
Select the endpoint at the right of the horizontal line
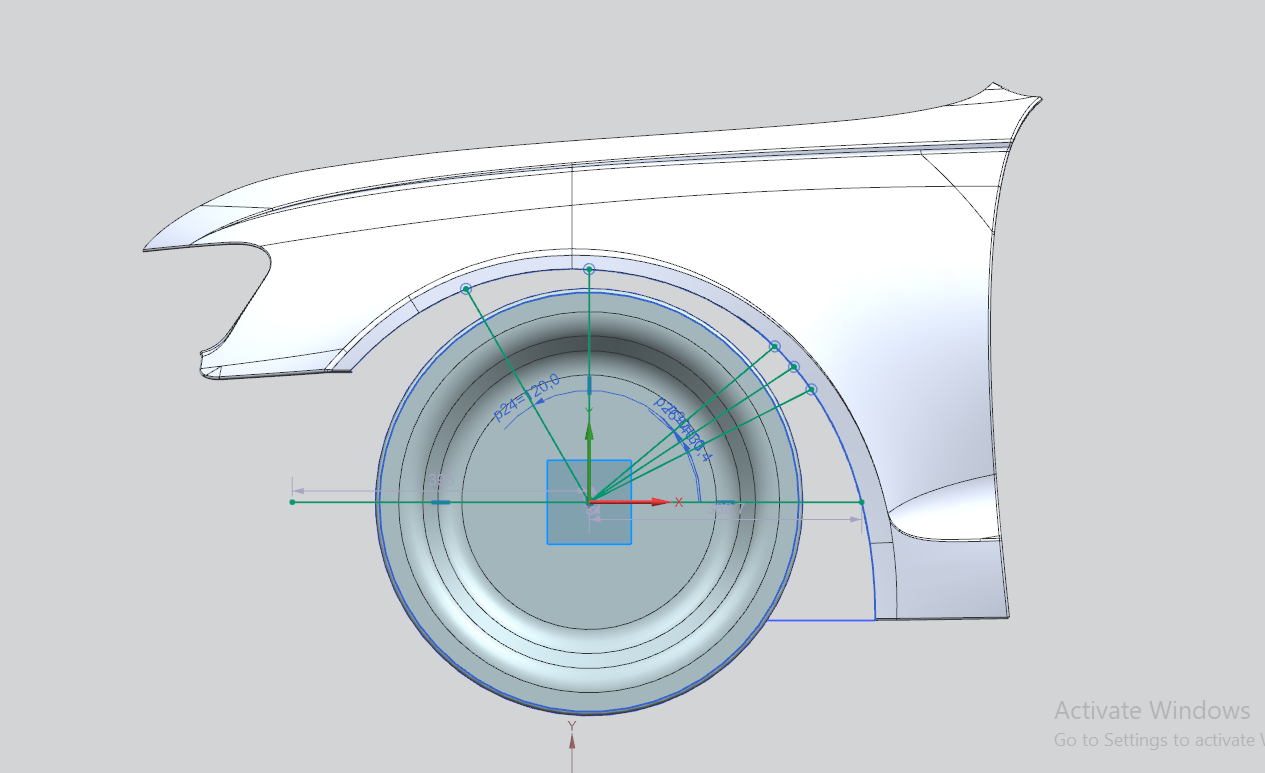[861, 502]
